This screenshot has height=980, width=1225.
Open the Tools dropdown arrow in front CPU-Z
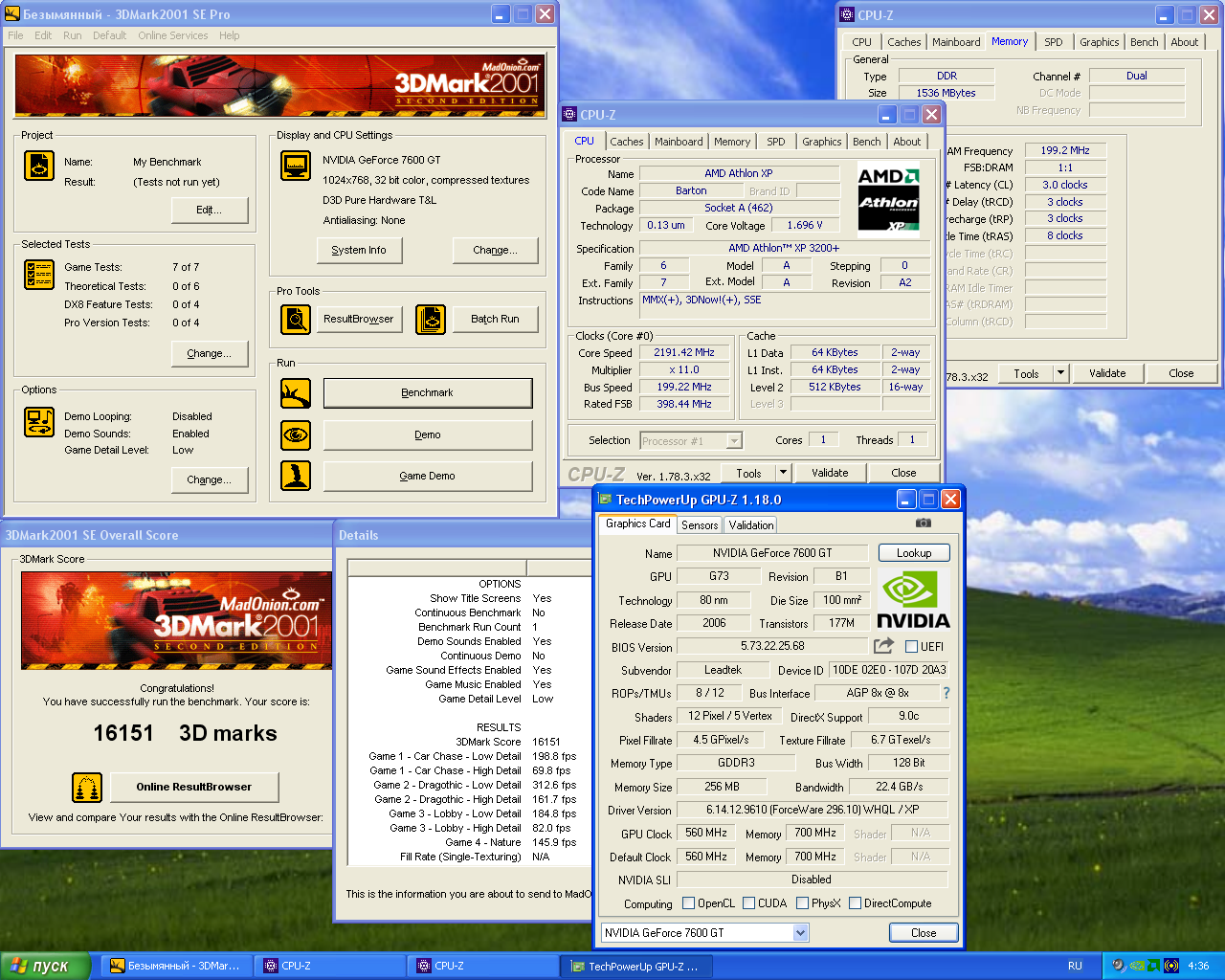[783, 472]
